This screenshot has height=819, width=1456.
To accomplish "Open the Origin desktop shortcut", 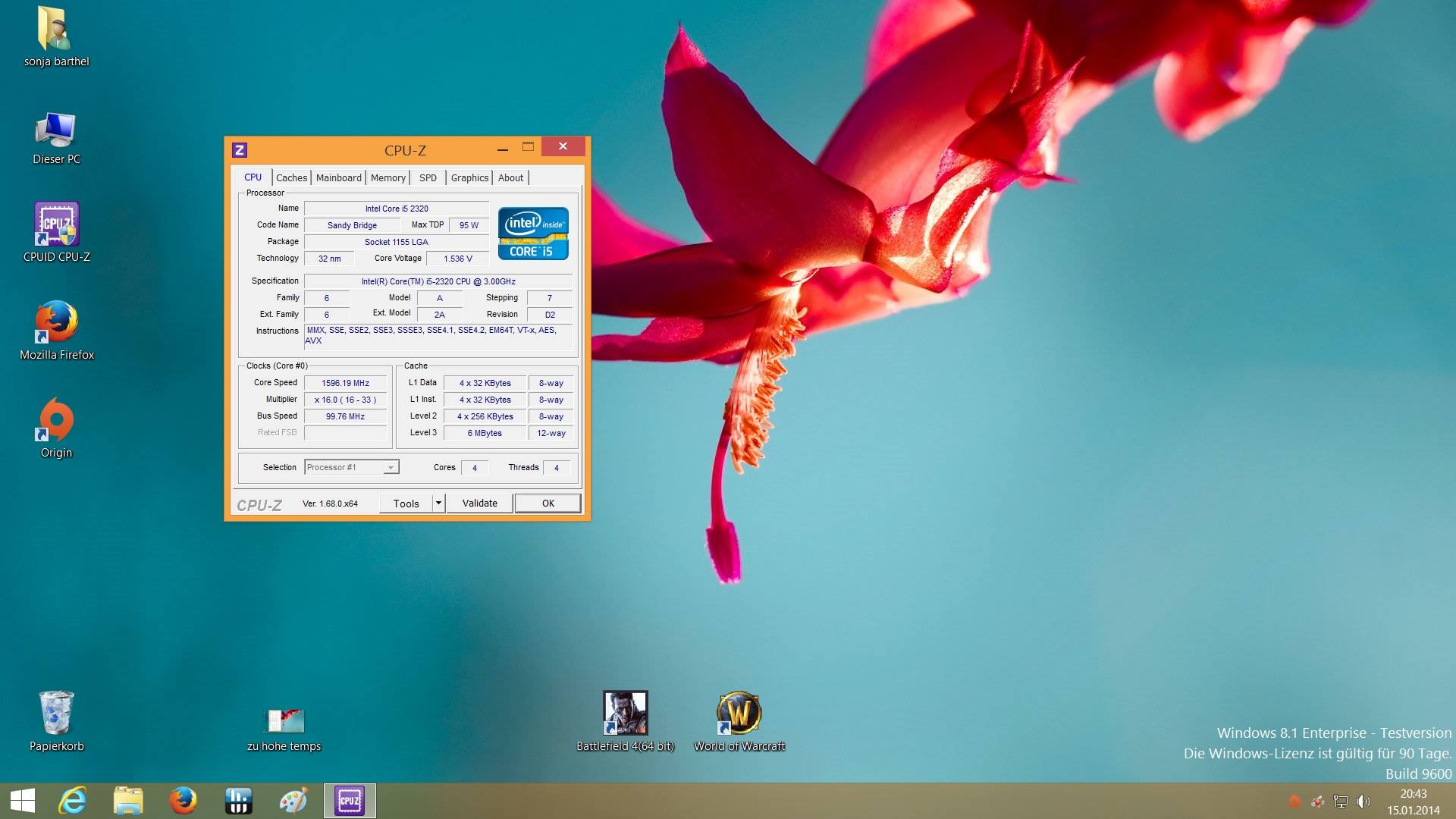I will tap(57, 421).
